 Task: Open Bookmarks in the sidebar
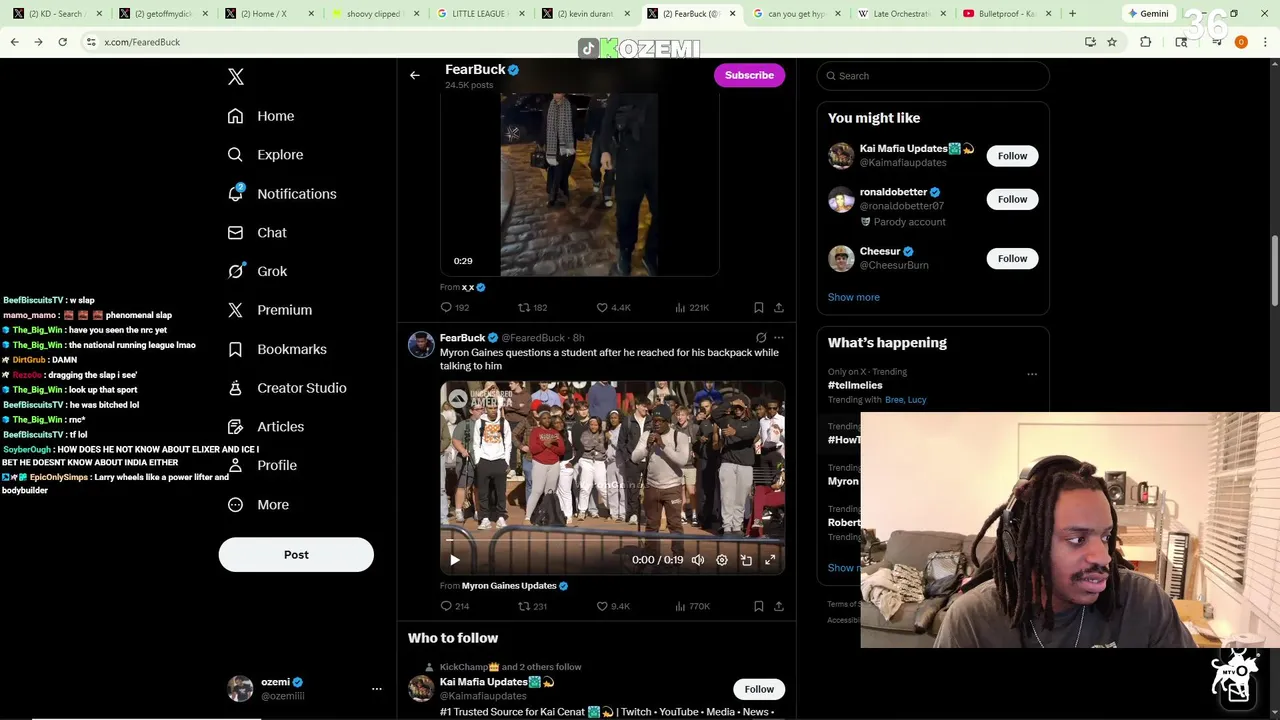coord(277,349)
